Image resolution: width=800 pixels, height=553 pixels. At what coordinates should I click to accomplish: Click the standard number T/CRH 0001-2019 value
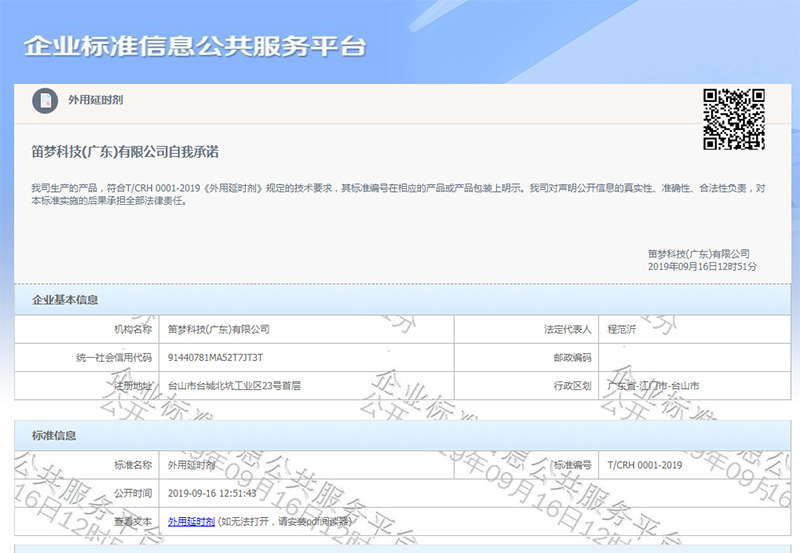(x=644, y=465)
